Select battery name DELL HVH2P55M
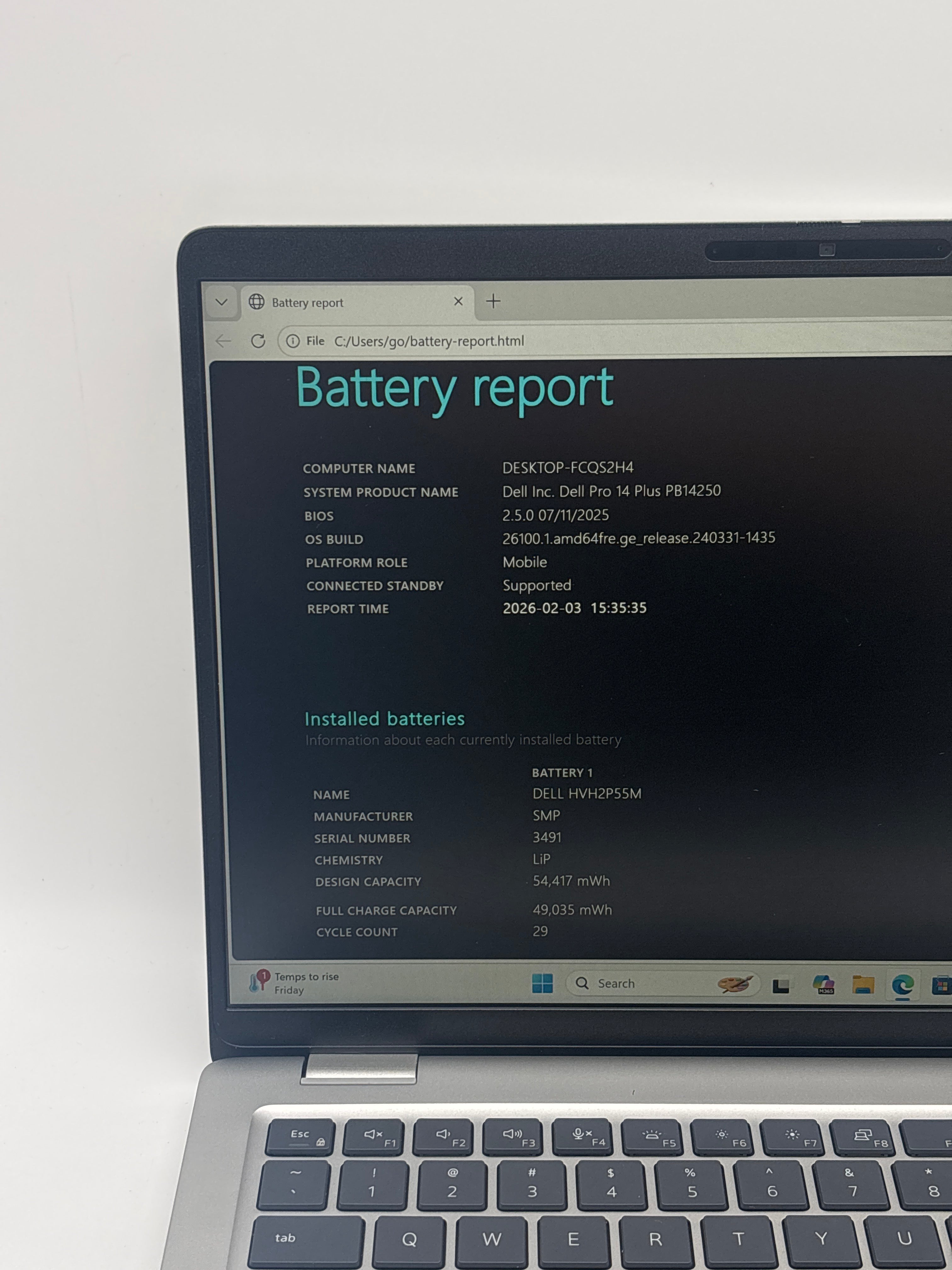Image resolution: width=952 pixels, height=1270 pixels. coord(586,793)
